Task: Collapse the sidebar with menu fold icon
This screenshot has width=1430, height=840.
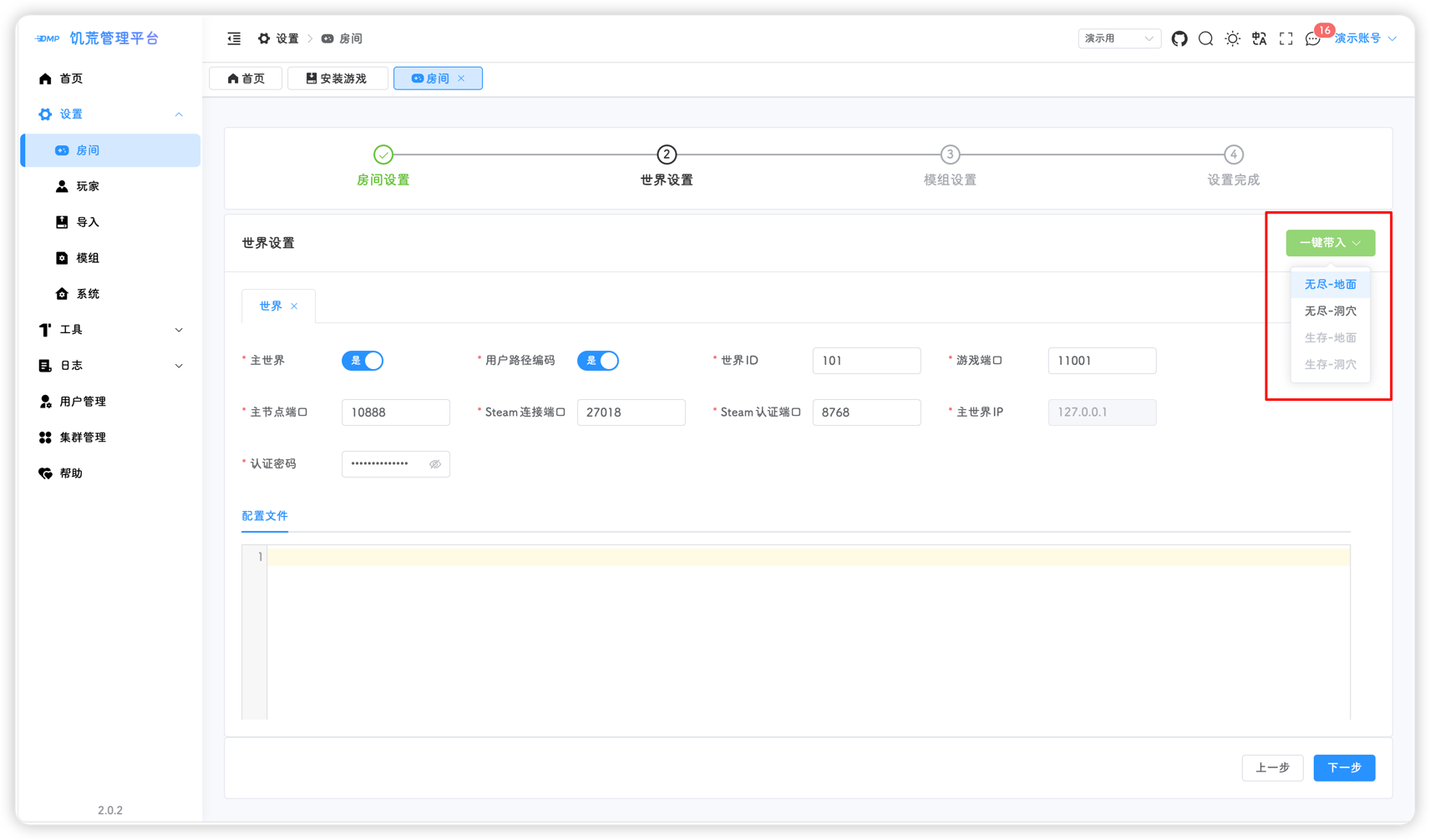Action: click(234, 38)
